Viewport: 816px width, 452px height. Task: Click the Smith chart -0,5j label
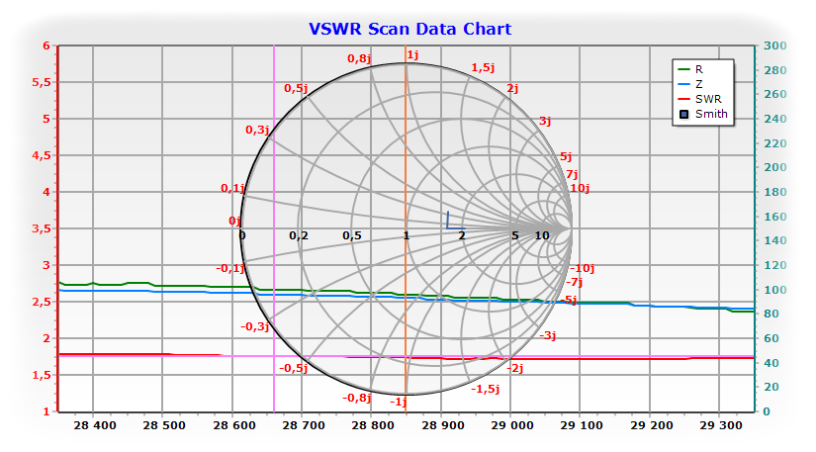click(294, 369)
